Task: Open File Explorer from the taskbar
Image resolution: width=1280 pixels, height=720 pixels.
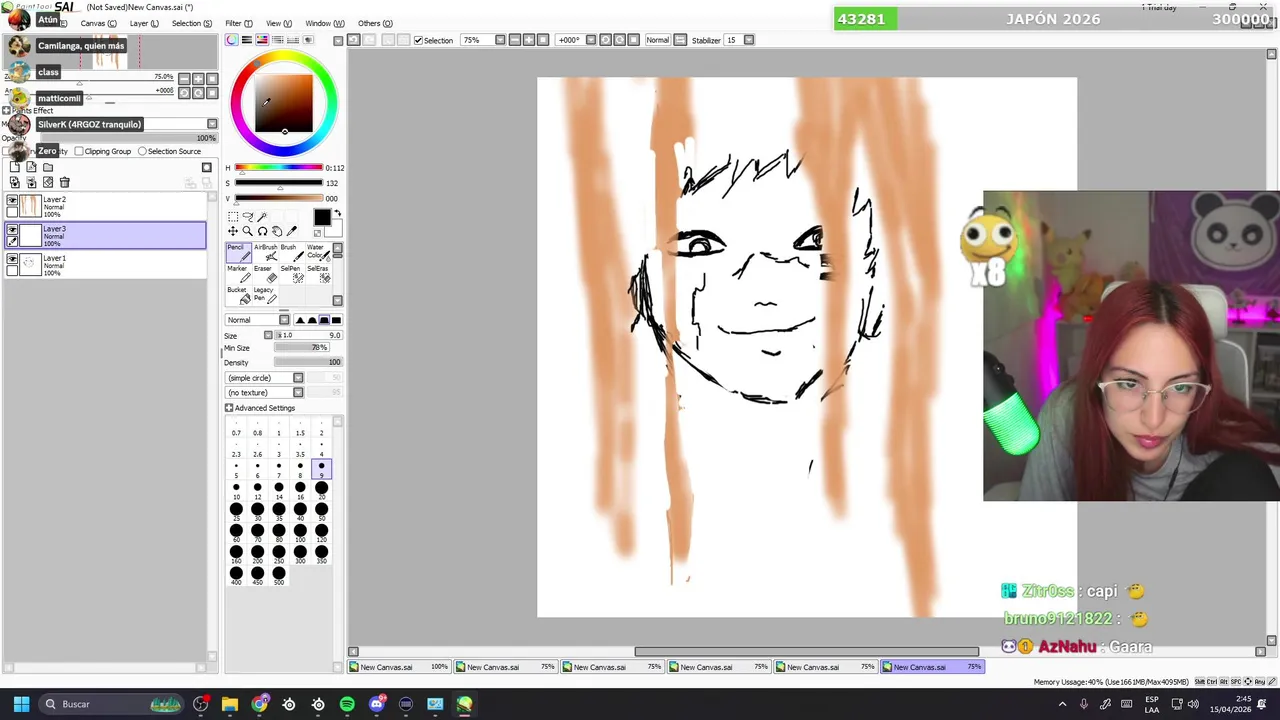Action: pyautogui.click(x=230, y=704)
